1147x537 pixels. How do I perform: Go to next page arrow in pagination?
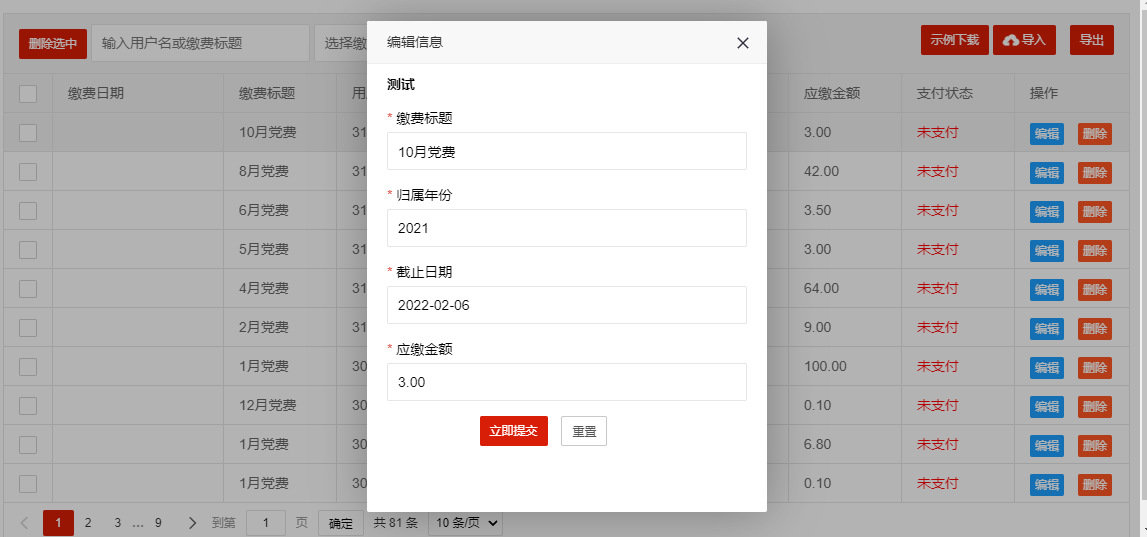(x=192, y=522)
